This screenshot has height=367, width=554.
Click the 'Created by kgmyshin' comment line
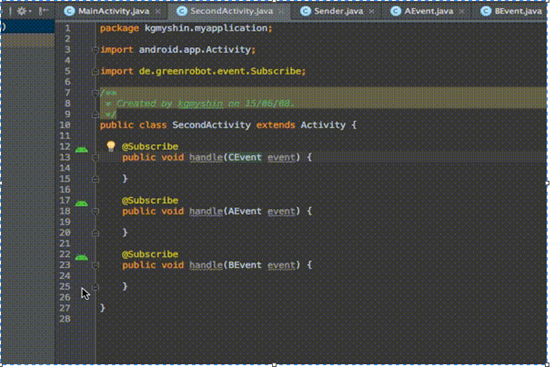pyautogui.click(x=200, y=103)
